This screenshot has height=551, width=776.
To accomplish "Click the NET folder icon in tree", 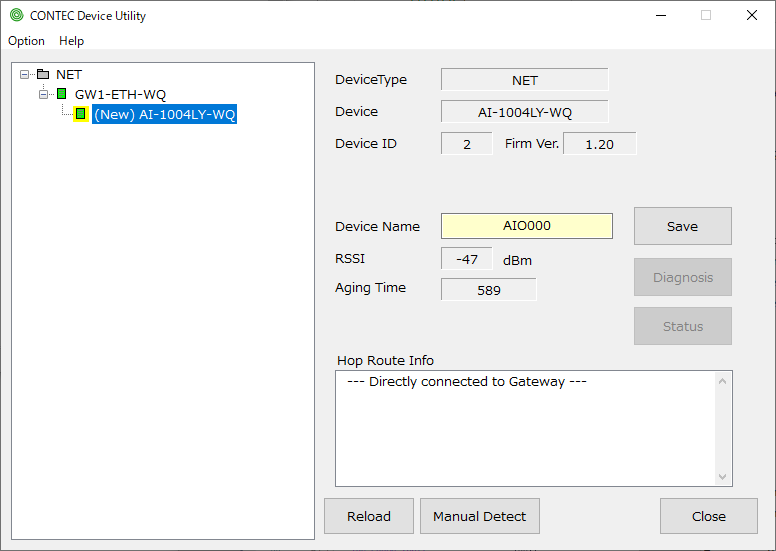I will coord(43,74).
